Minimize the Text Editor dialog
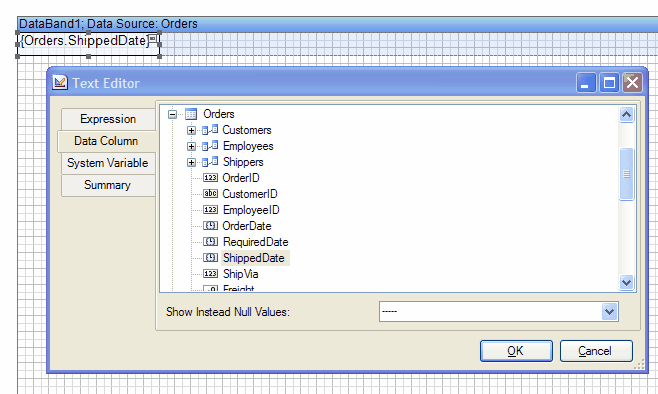Image resolution: width=658 pixels, height=394 pixels. (586, 82)
